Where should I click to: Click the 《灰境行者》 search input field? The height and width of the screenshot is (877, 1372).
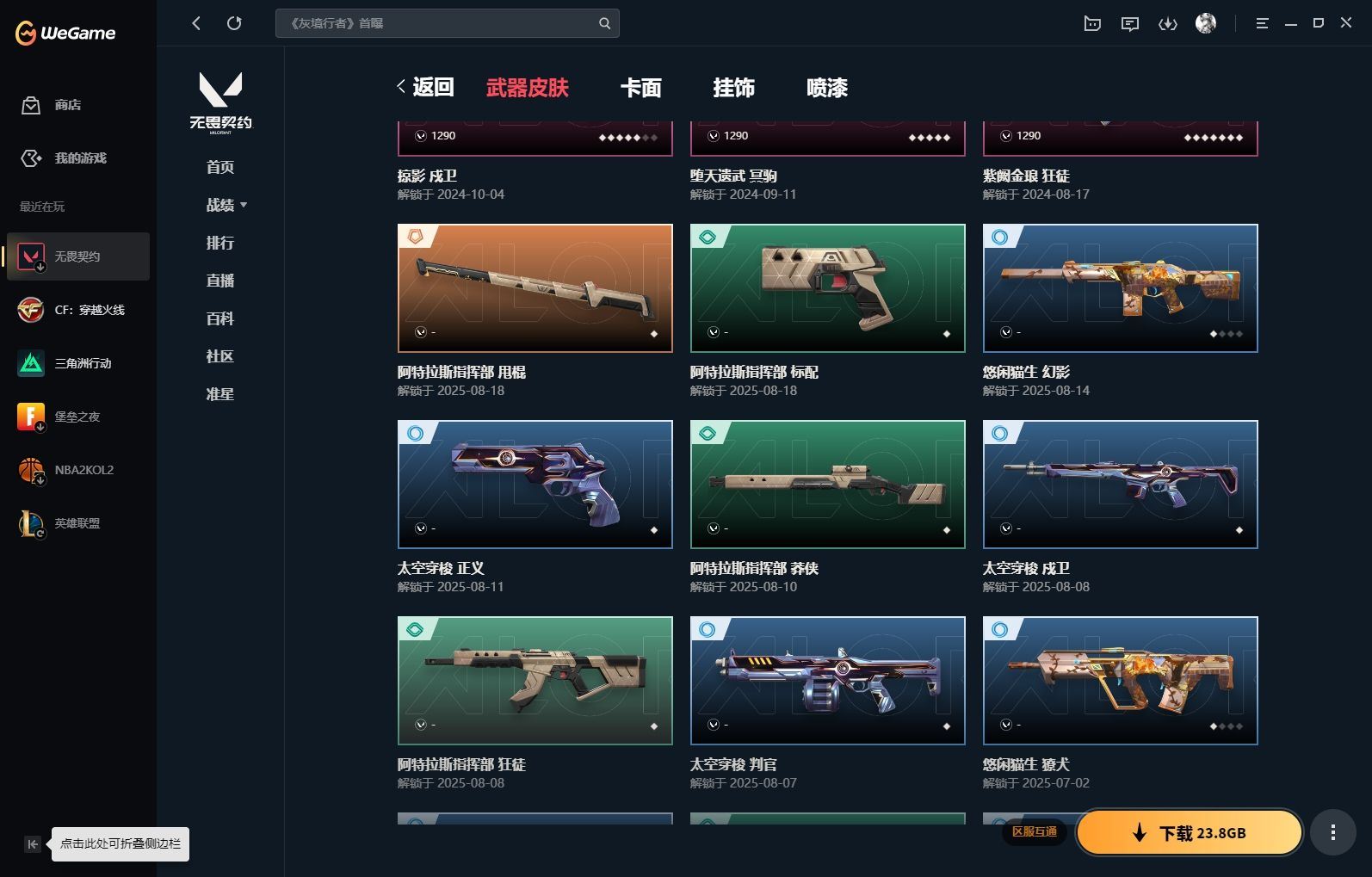[437, 23]
